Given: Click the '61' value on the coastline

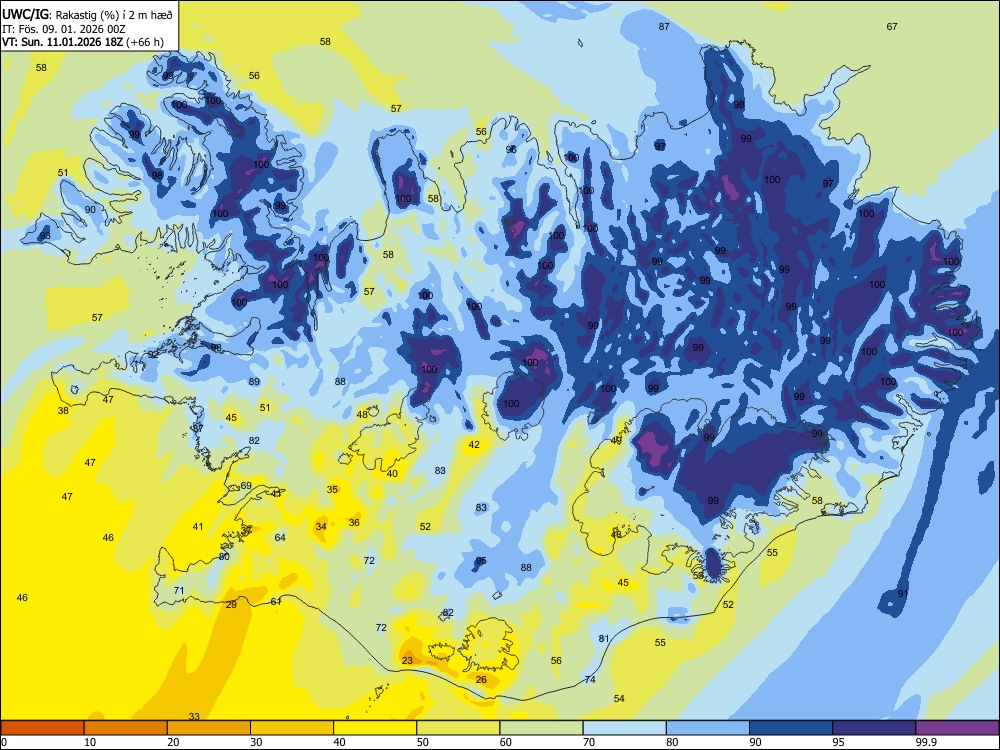Looking at the screenshot, I should coord(276,601).
